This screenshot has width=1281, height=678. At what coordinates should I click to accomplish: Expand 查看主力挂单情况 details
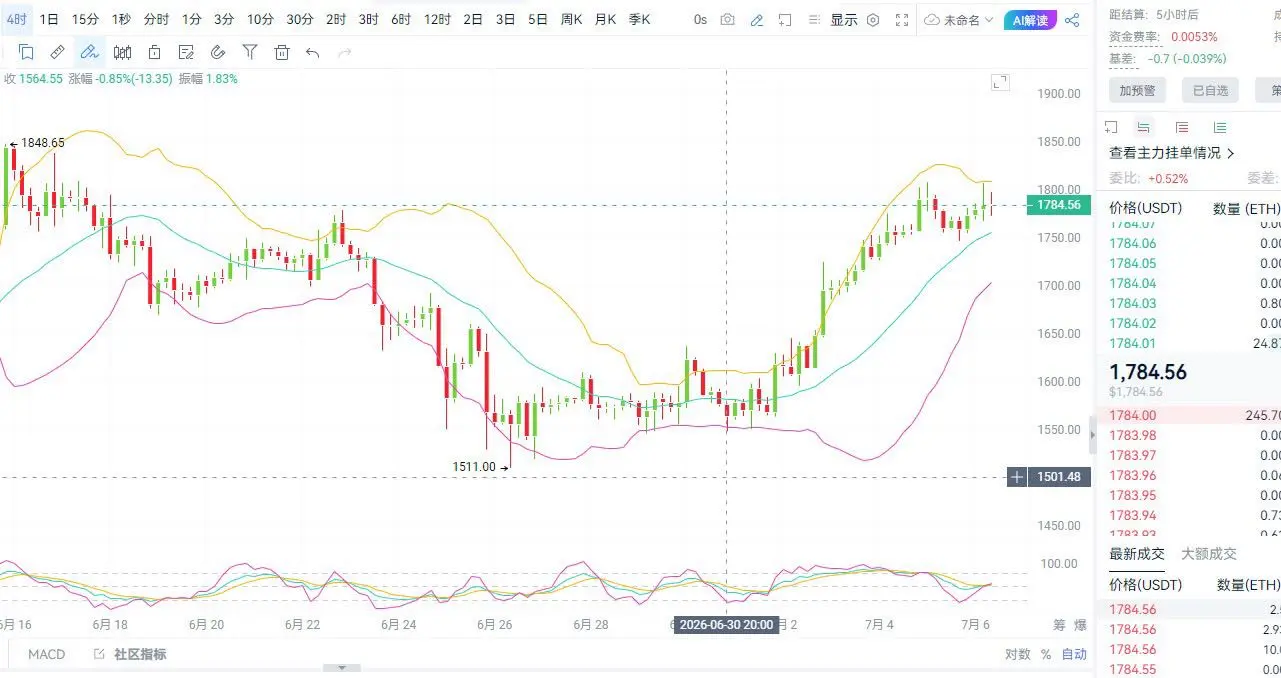tap(1172, 153)
